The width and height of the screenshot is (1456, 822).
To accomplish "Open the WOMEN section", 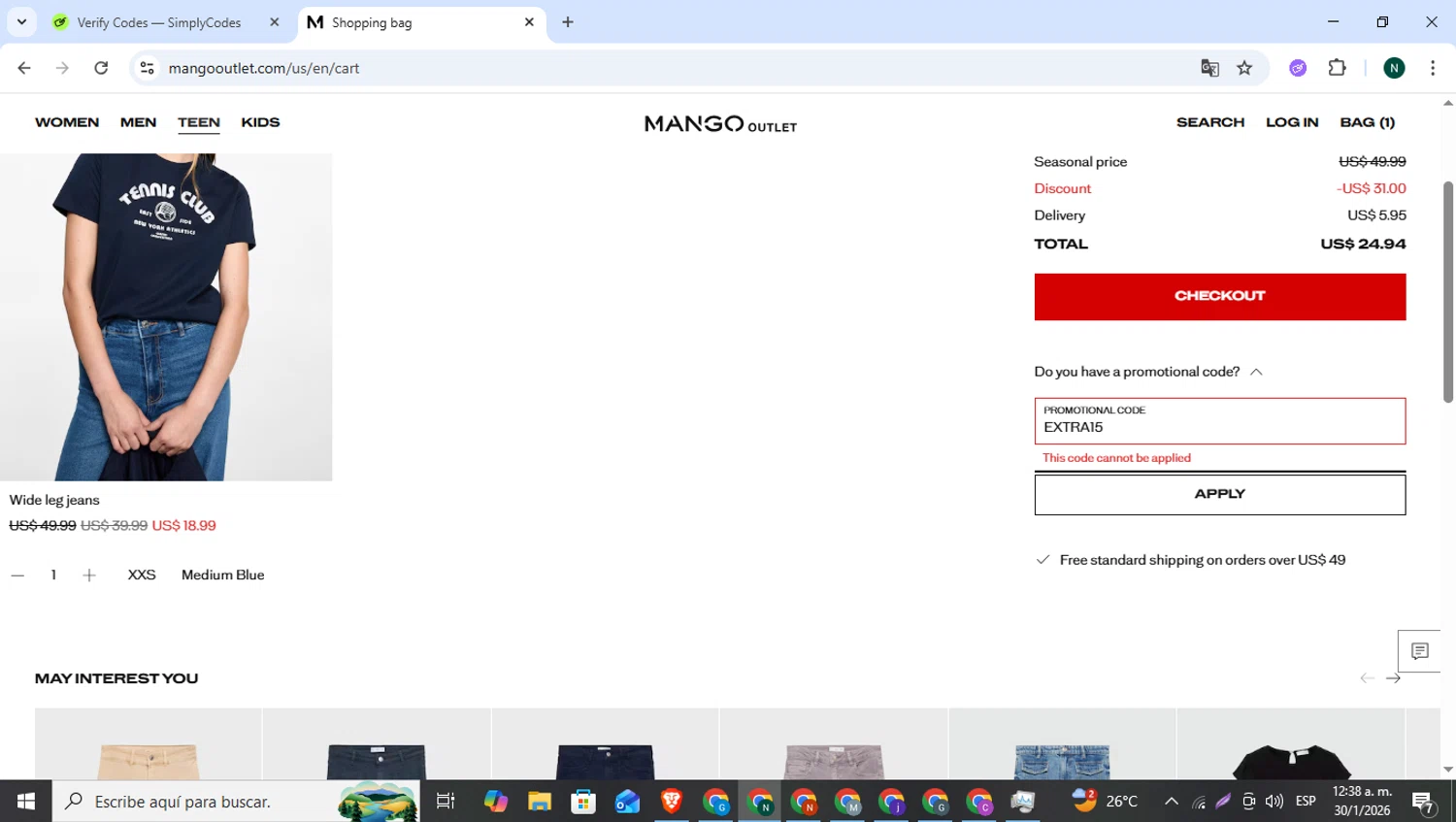I will click(x=67, y=122).
